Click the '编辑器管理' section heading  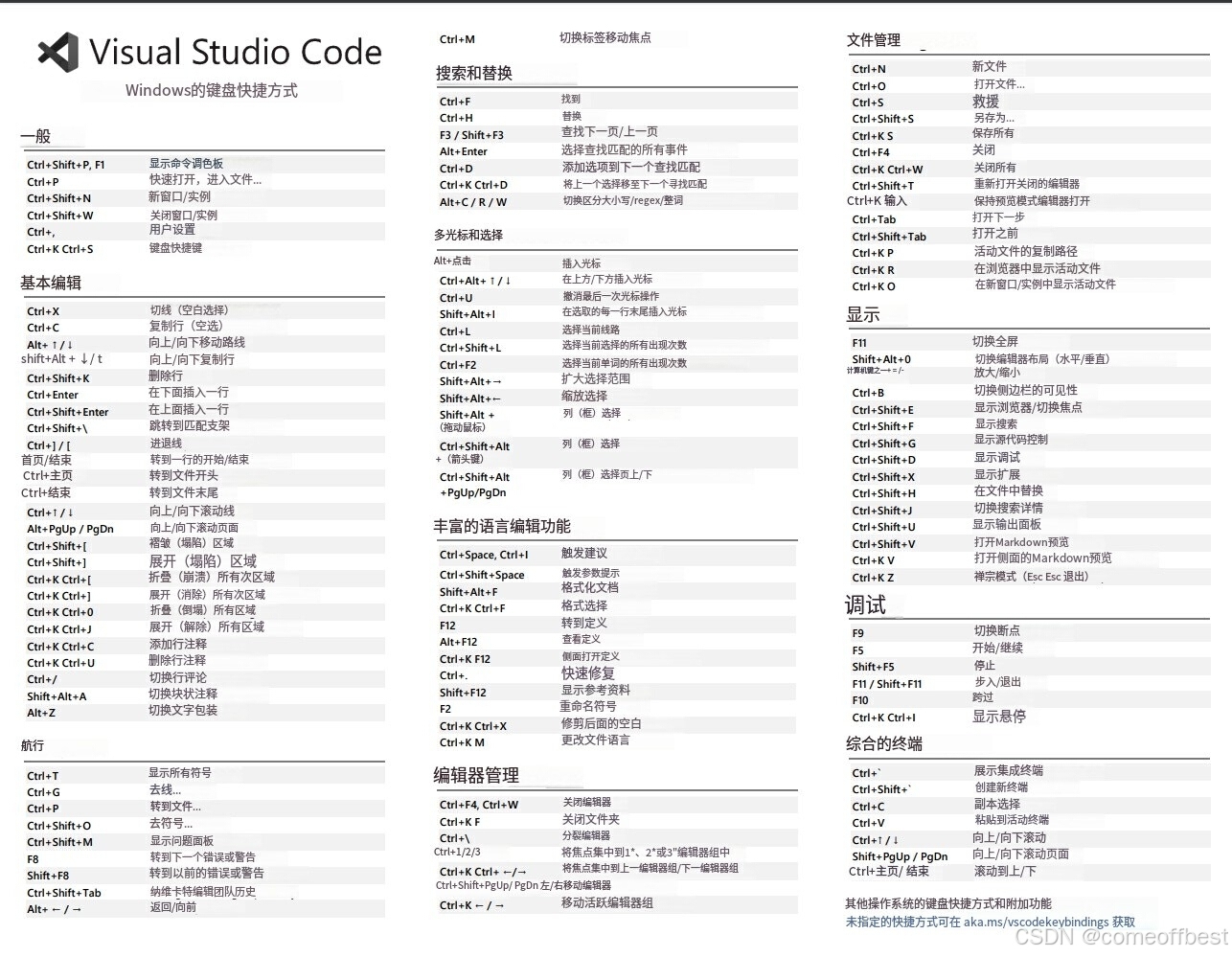coord(476,775)
